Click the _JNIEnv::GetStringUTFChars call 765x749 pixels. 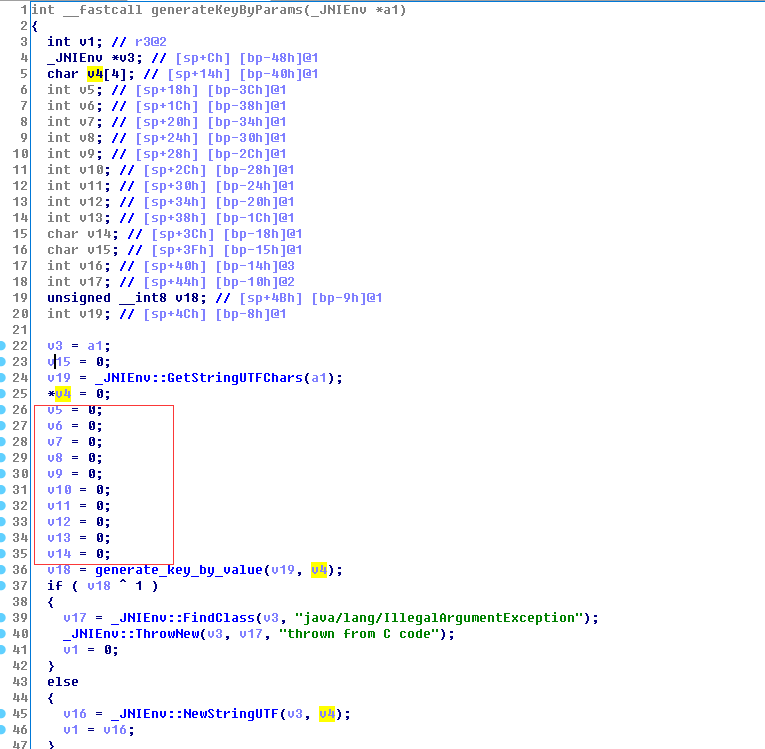[x=199, y=378]
